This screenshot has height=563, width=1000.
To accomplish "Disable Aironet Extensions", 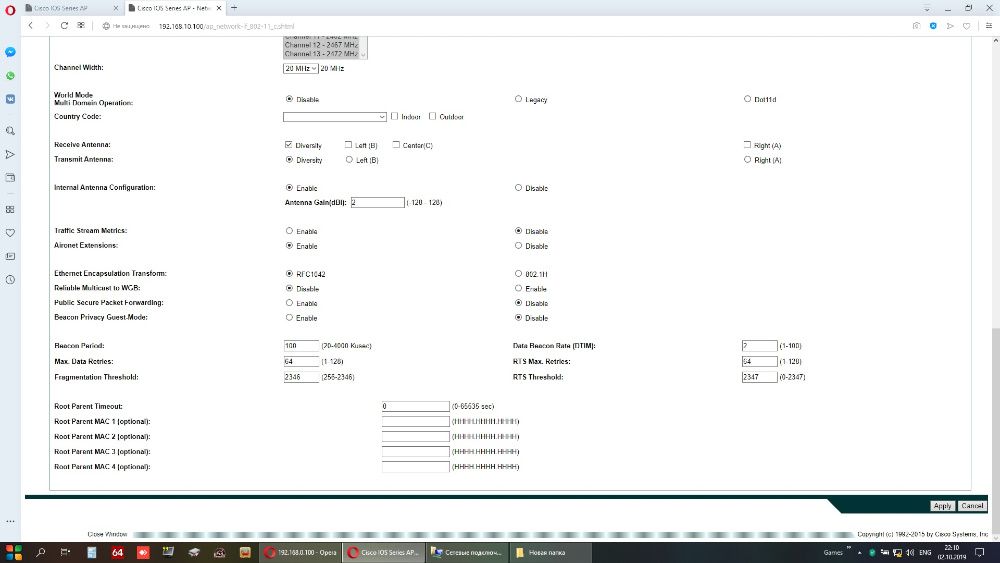I will tap(518, 245).
